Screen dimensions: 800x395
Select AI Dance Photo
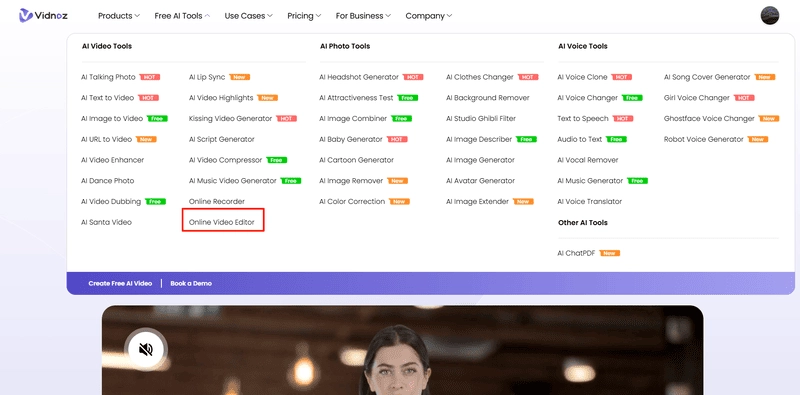tap(108, 181)
